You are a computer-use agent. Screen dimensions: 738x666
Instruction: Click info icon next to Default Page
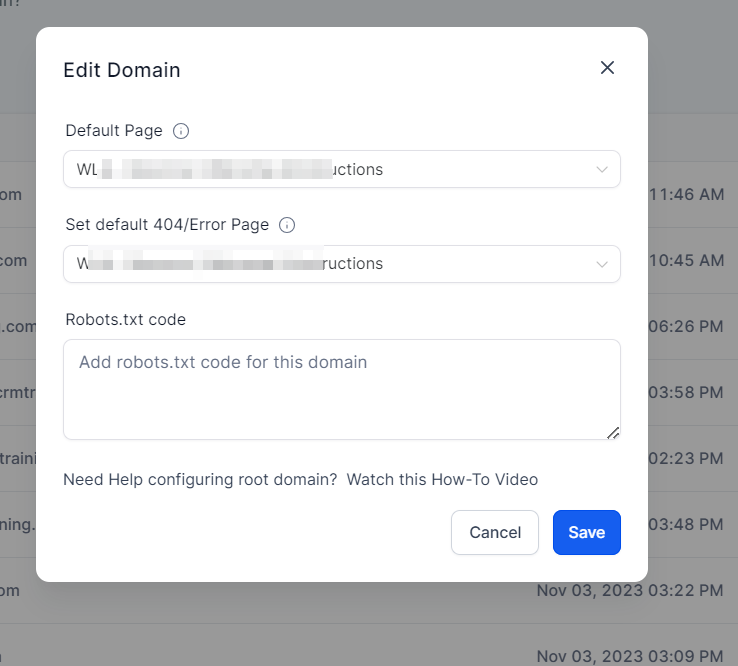coord(181,131)
